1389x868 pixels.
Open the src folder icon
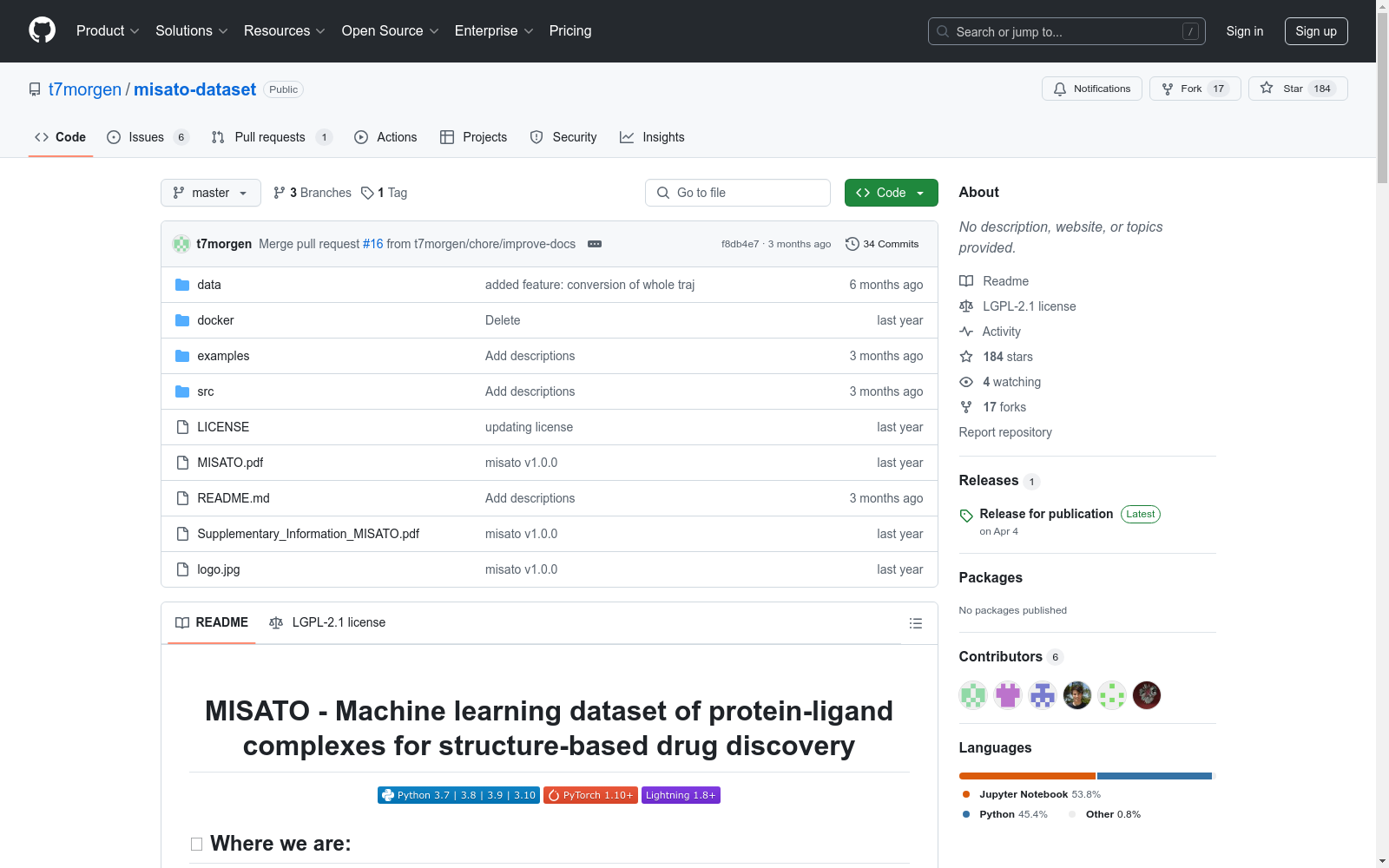pyautogui.click(x=182, y=391)
